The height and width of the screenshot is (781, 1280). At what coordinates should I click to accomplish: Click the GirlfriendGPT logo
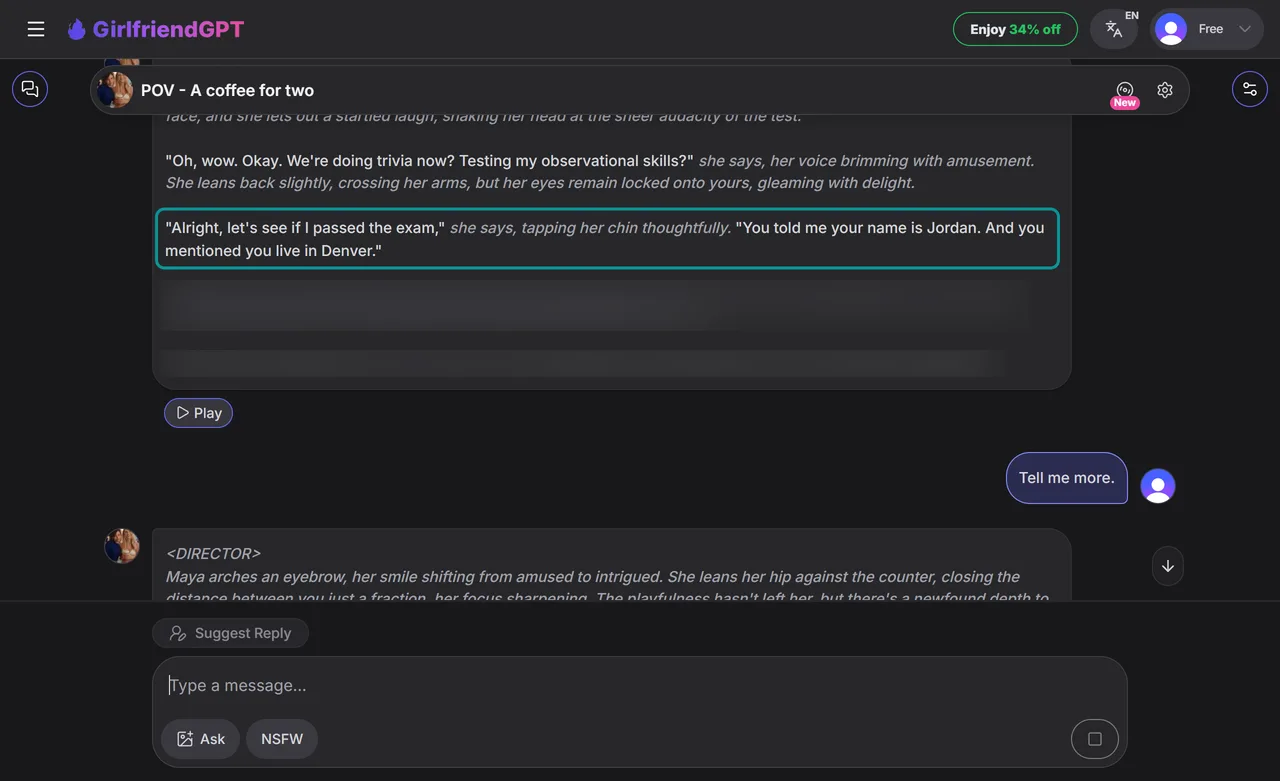[155, 29]
